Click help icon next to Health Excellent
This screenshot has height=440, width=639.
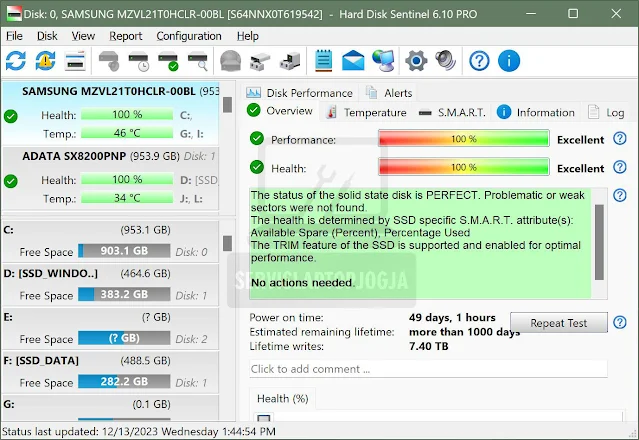[x=620, y=167]
